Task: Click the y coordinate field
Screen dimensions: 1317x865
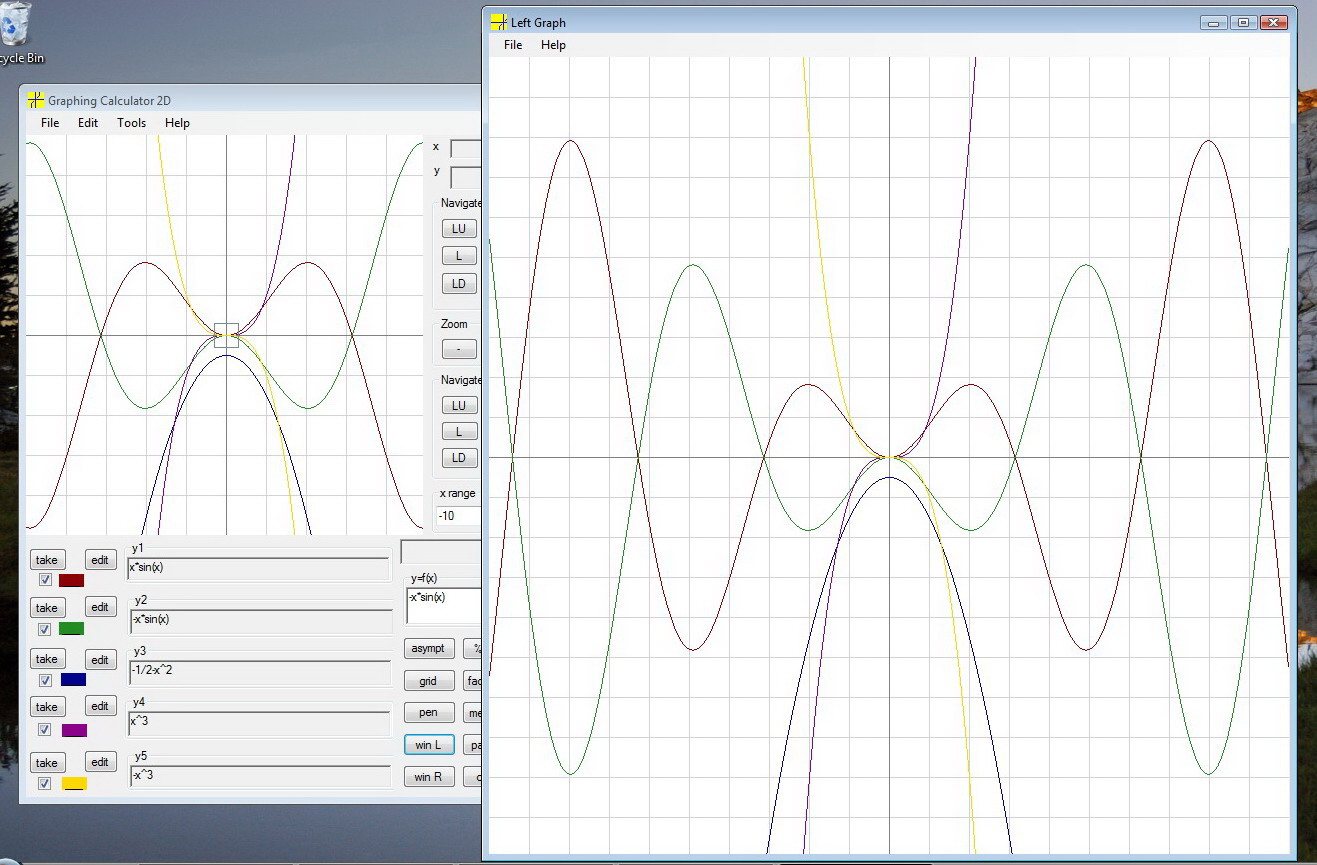Action: click(466, 177)
